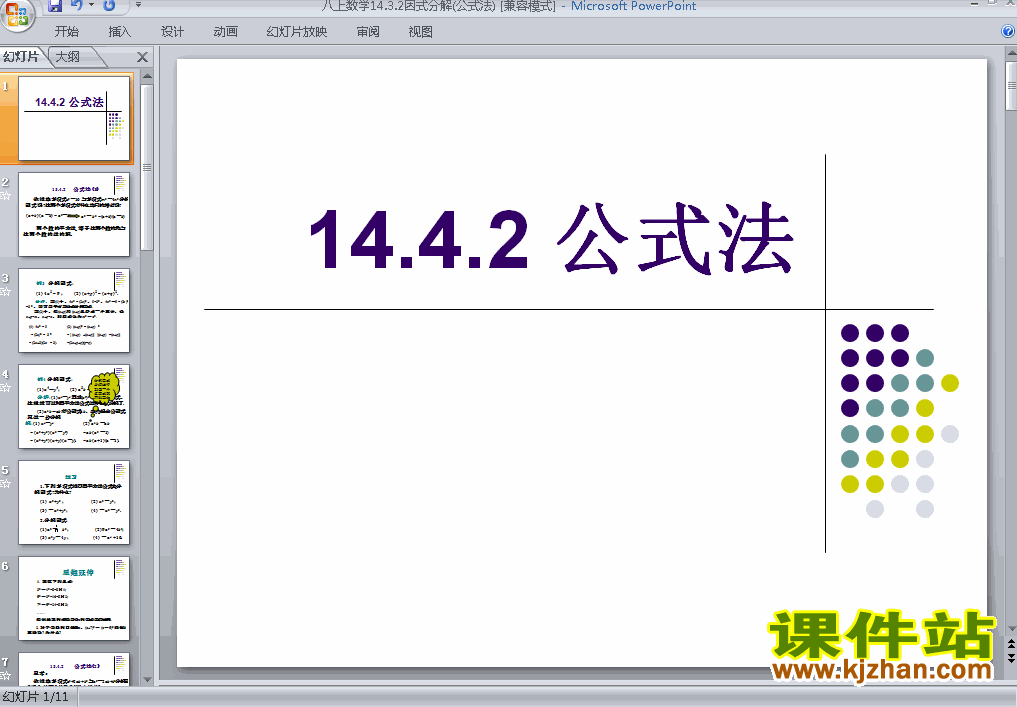Save the presentation from the quick access toolbar
This screenshot has height=707, width=1017.
click(x=56, y=6)
